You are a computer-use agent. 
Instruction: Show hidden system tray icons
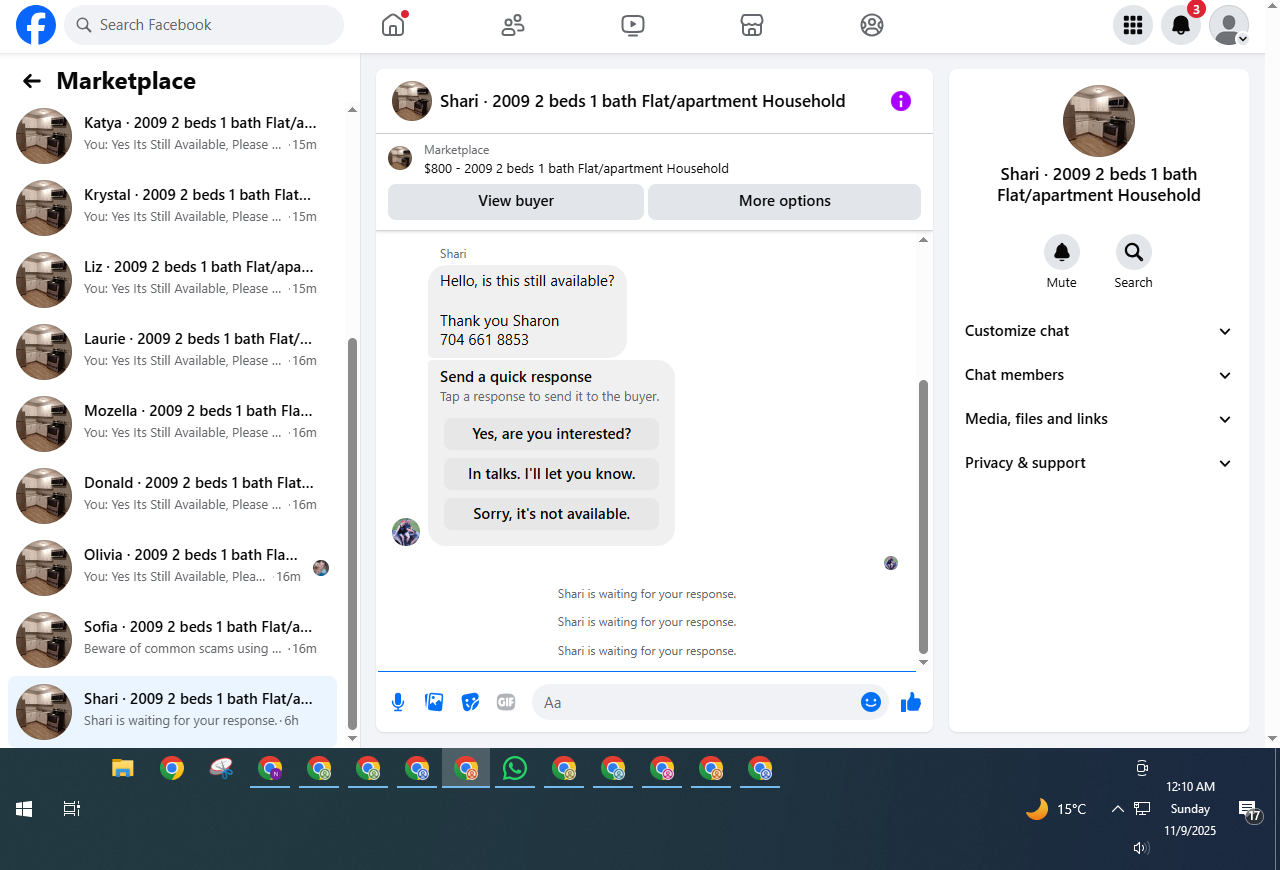1118,809
